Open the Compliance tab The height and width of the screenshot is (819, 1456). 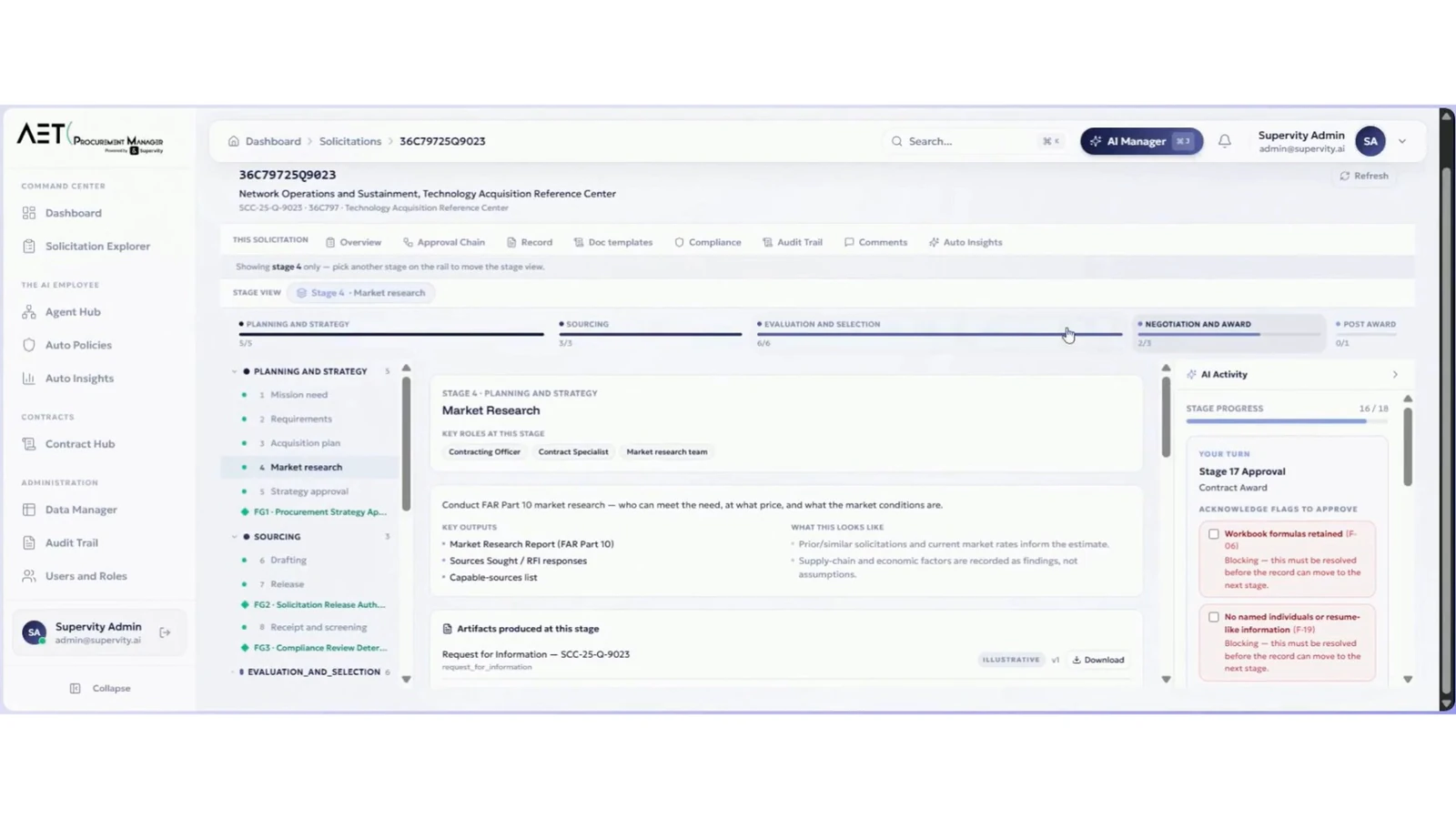pyautogui.click(x=707, y=242)
